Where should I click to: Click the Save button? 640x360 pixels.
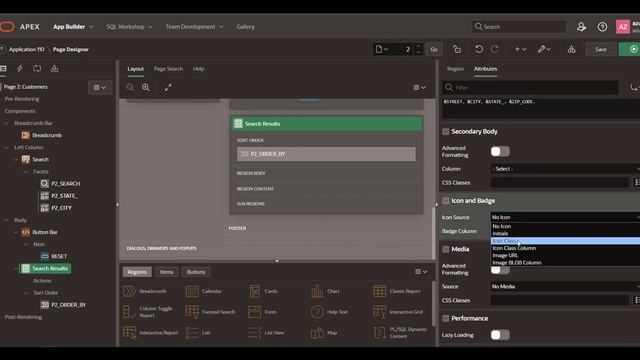tap(600, 49)
